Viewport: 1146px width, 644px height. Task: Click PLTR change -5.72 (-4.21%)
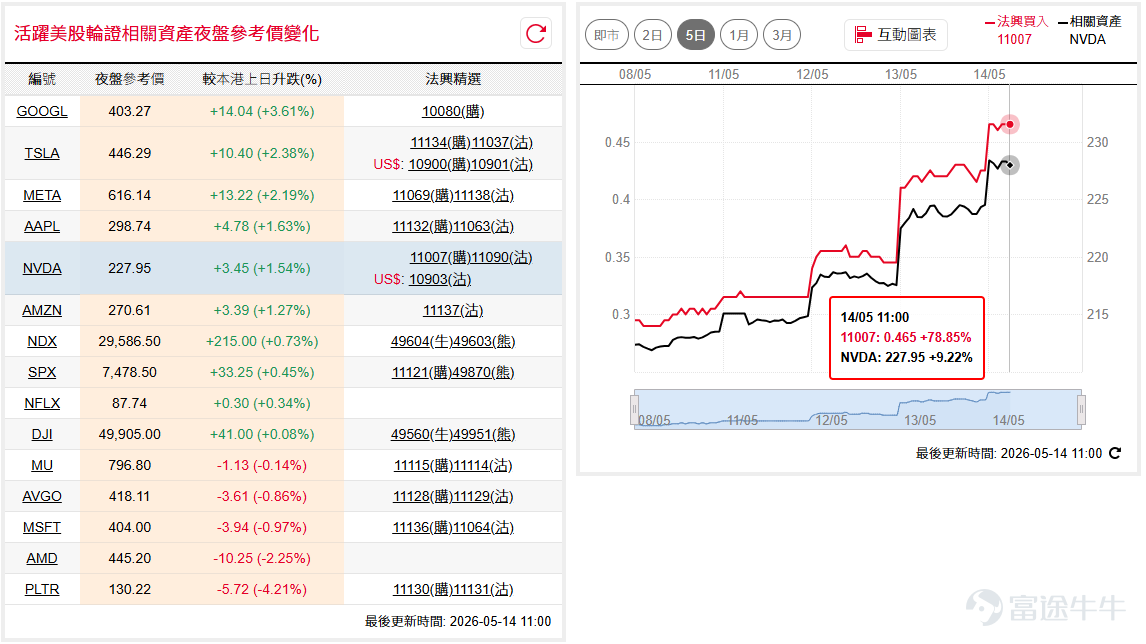coord(262,589)
